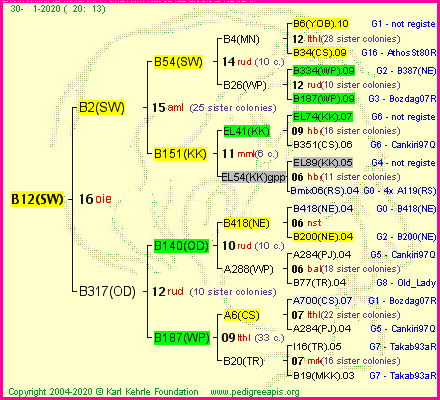Click the '16 oie' year label

pos(95,199)
